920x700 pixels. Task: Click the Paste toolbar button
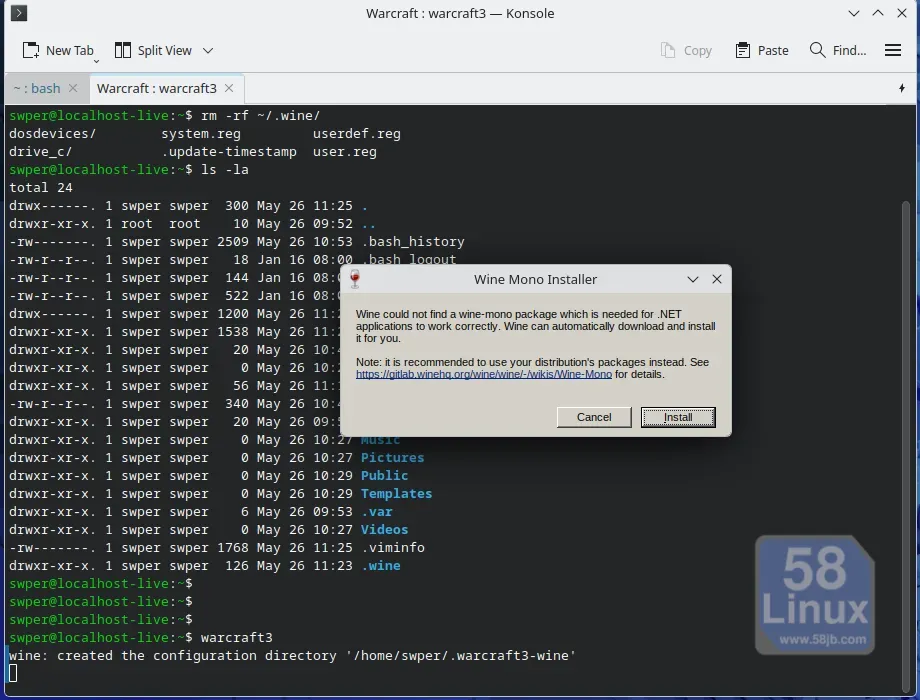click(x=762, y=50)
